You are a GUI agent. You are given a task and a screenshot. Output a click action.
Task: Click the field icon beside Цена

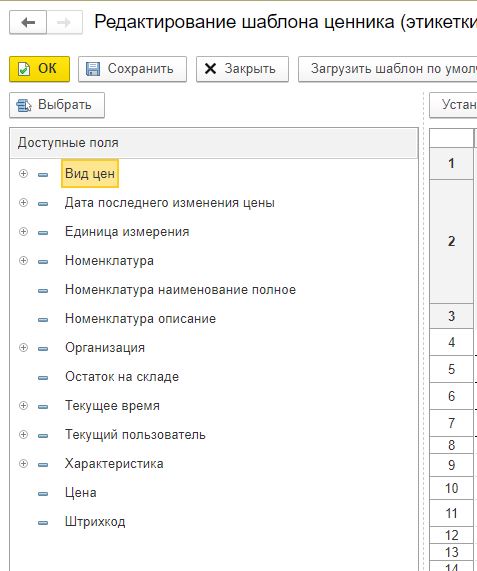point(43,494)
